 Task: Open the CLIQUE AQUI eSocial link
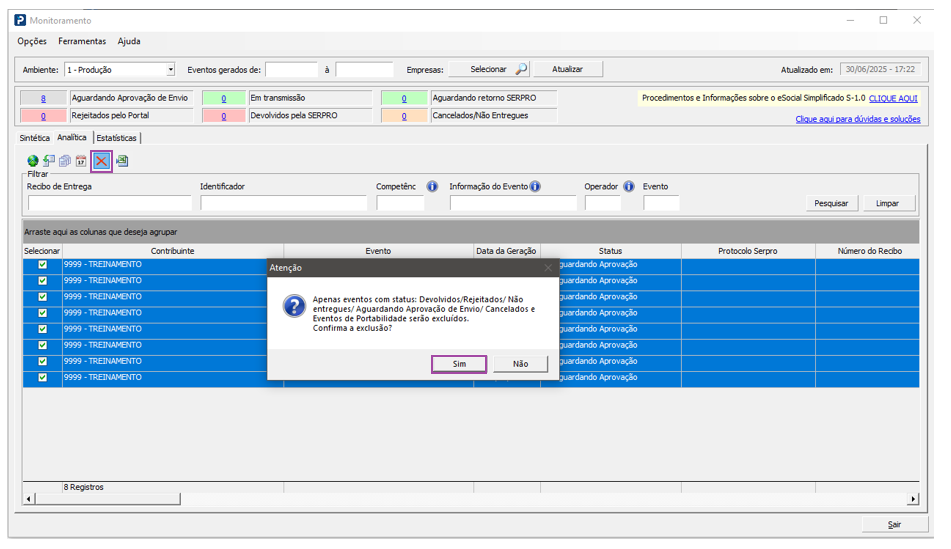pos(893,98)
